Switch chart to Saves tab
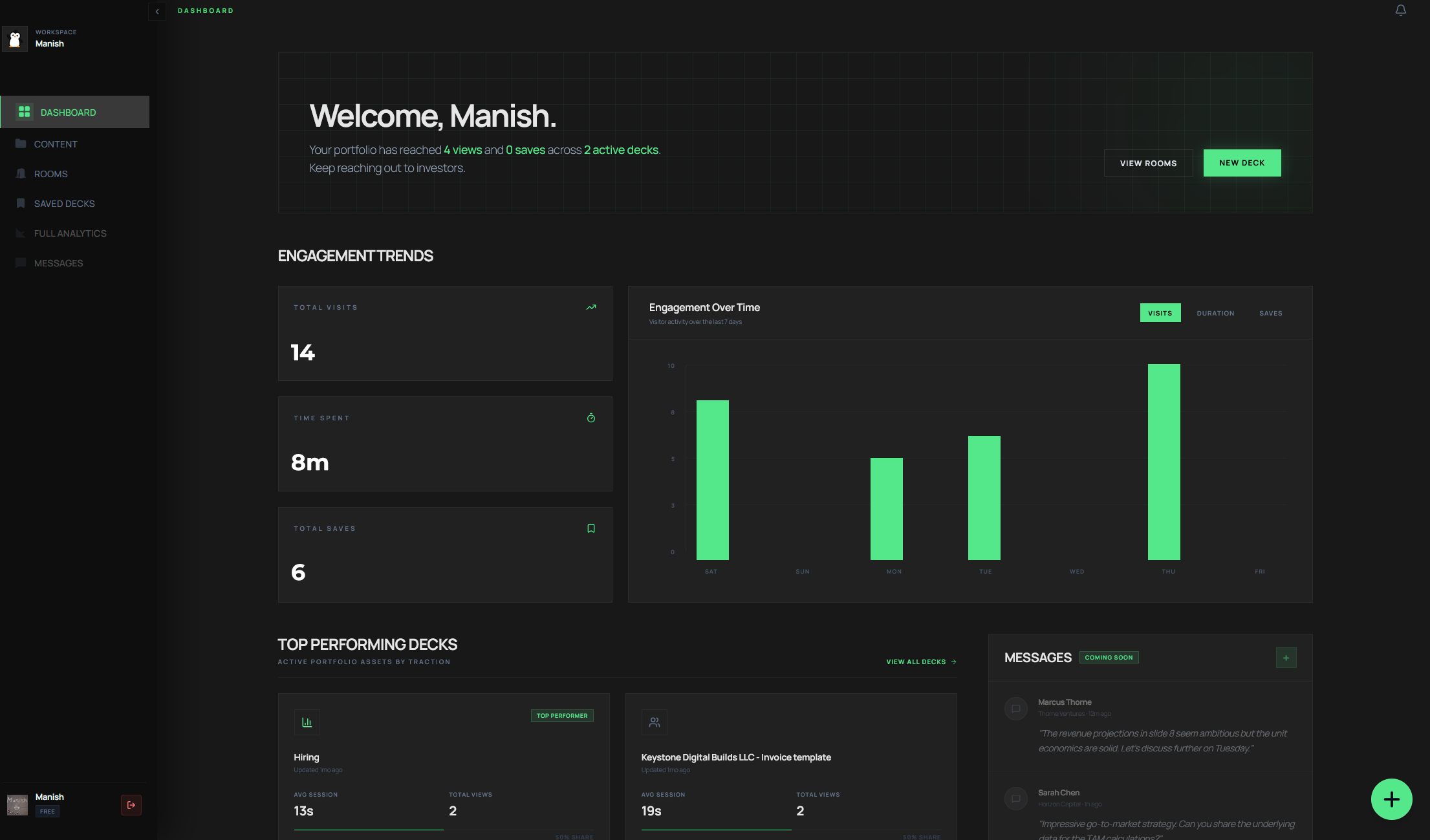Viewport: 1430px width, 840px height. click(1271, 313)
